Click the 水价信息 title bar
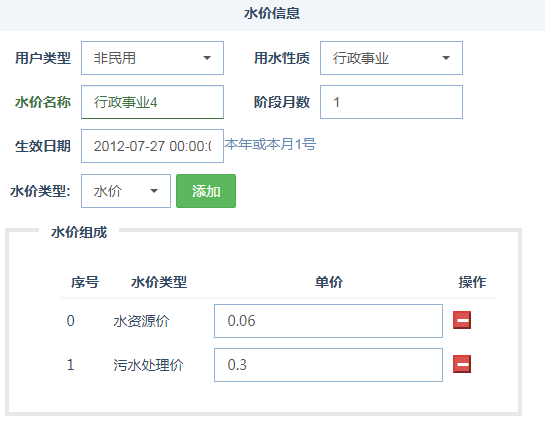 pyautogui.click(x=272, y=15)
